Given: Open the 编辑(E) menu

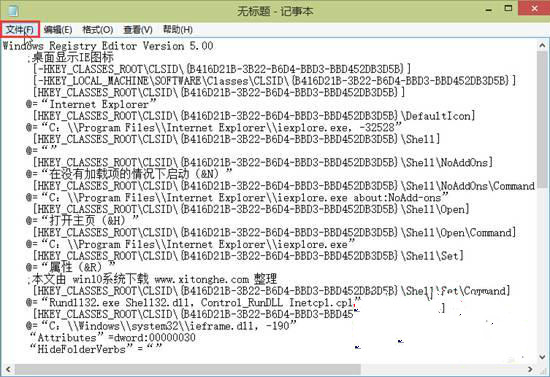Looking at the screenshot, I should coord(58,29).
